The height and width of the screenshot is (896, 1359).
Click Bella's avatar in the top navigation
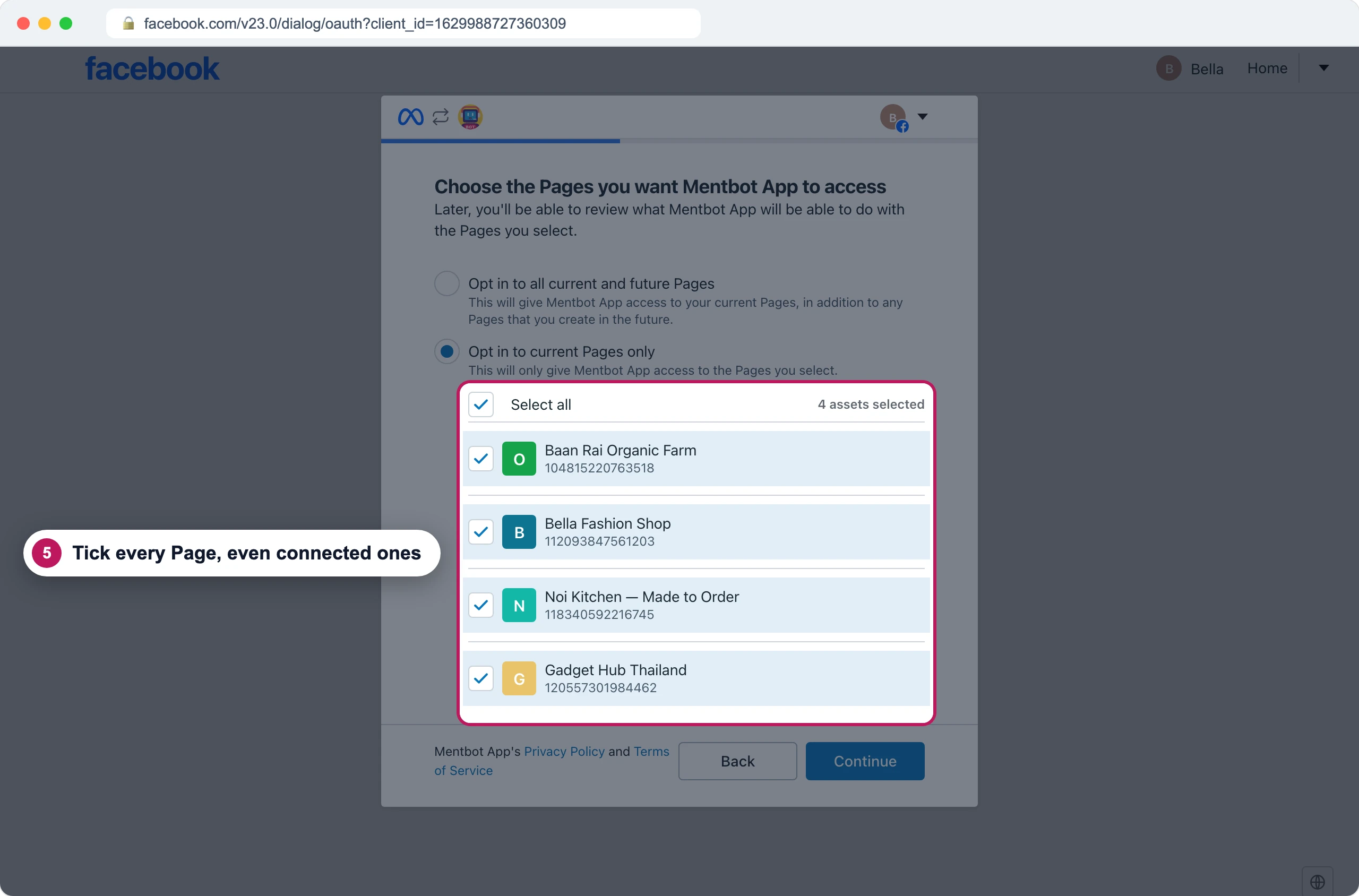click(1169, 68)
